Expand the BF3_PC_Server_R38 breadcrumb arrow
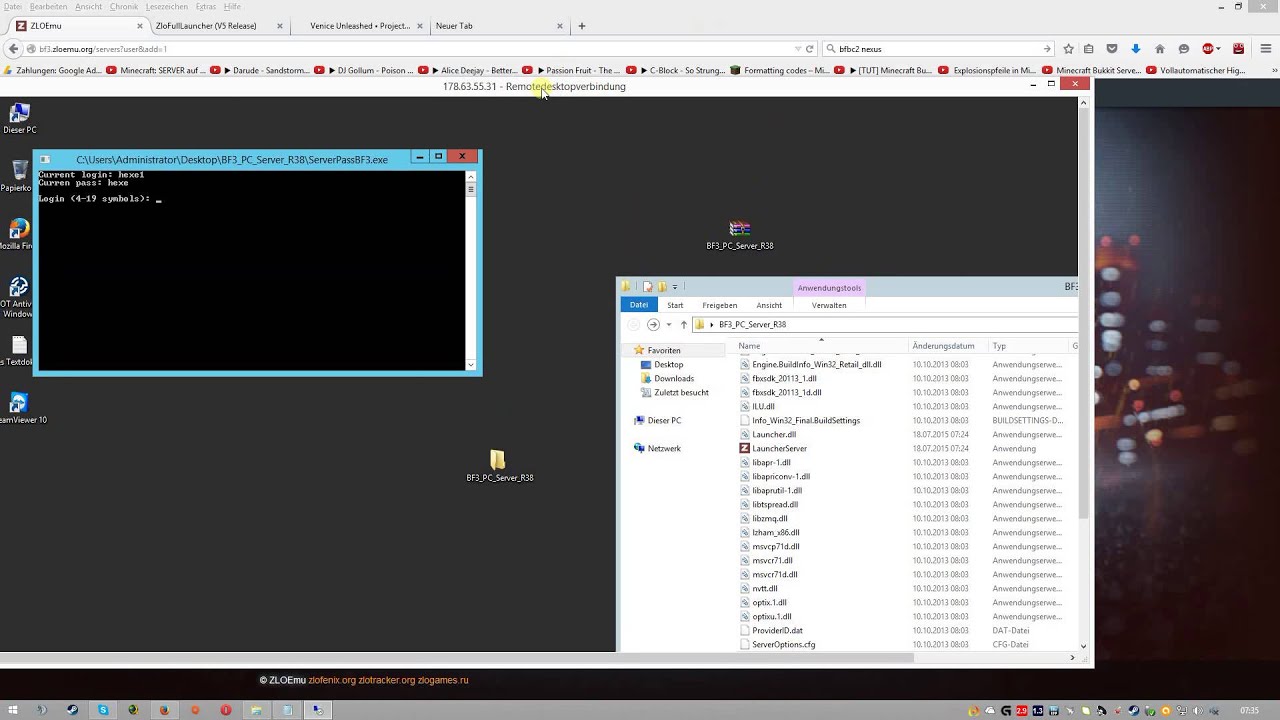Viewport: 1280px width, 720px height. pos(712,324)
